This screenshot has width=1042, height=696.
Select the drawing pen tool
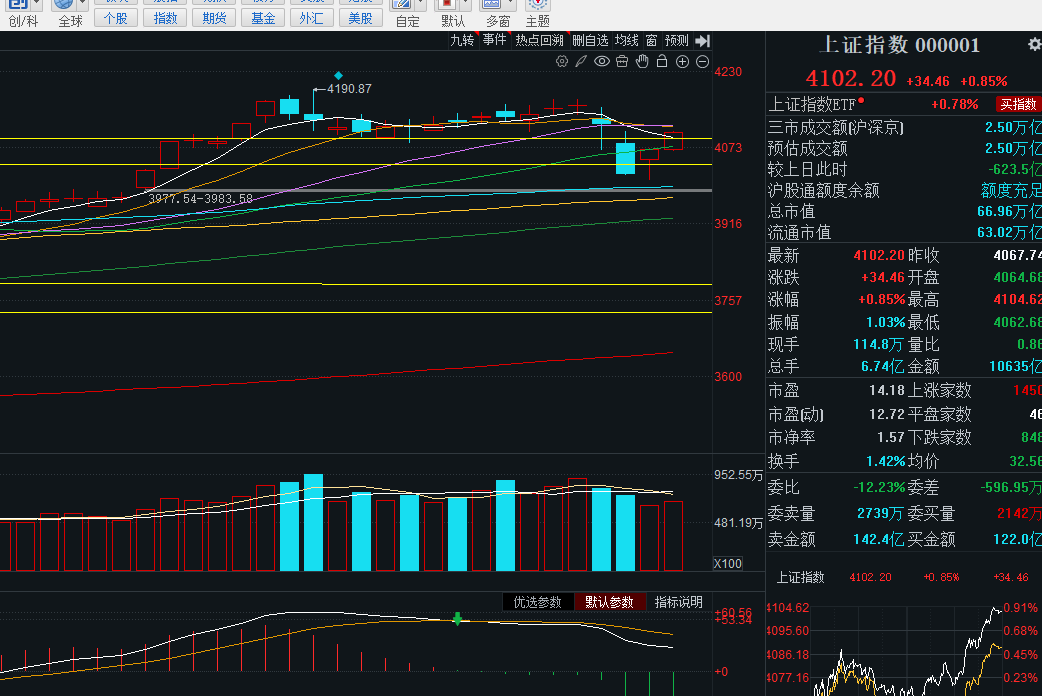[x=581, y=62]
